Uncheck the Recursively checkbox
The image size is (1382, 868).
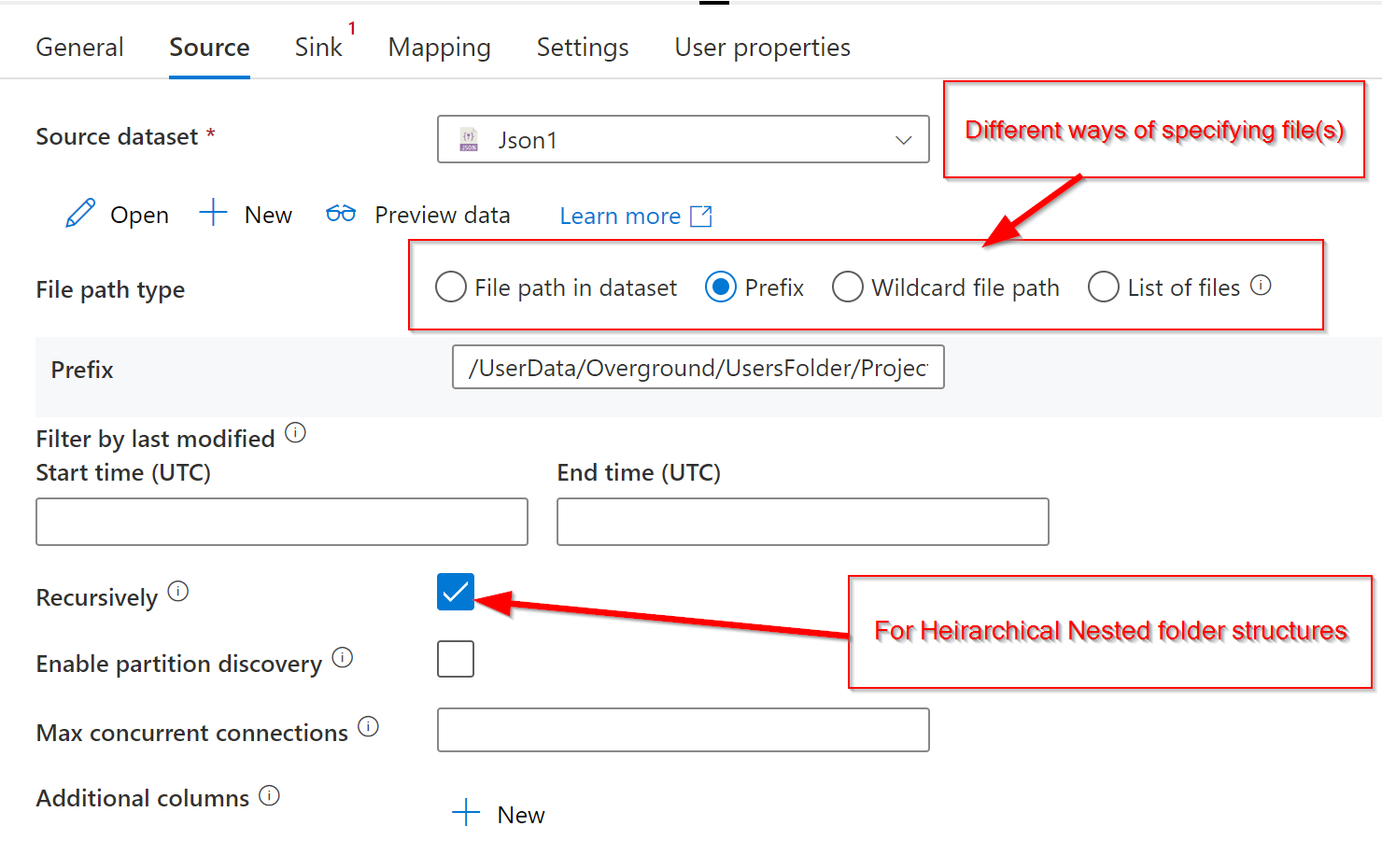click(x=455, y=592)
